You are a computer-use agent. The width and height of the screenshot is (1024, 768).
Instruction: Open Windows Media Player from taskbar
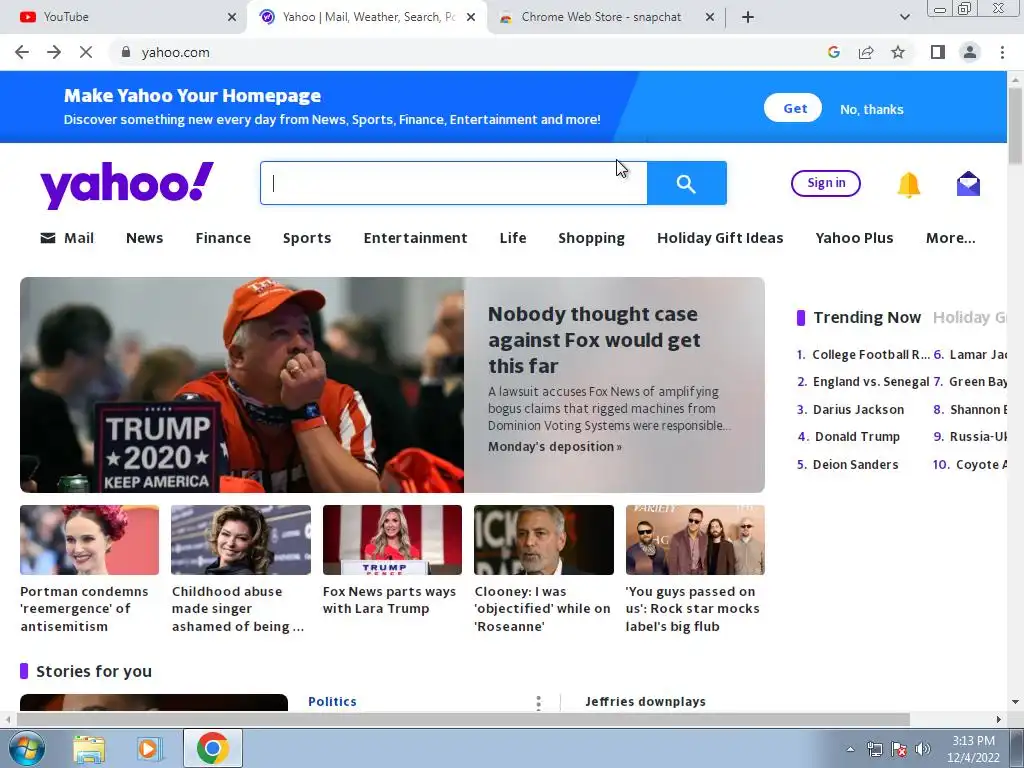149,749
